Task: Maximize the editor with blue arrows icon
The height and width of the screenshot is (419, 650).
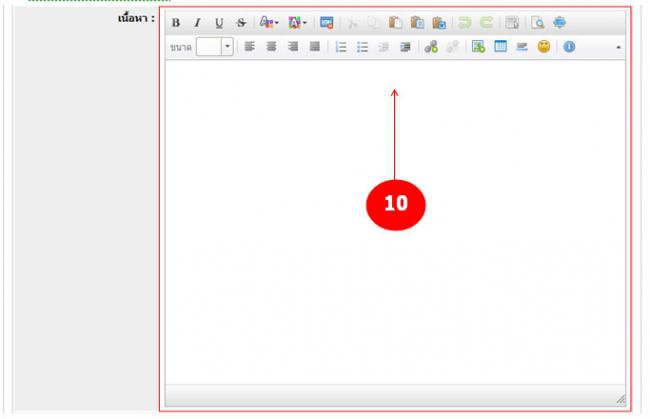Action: (560, 22)
